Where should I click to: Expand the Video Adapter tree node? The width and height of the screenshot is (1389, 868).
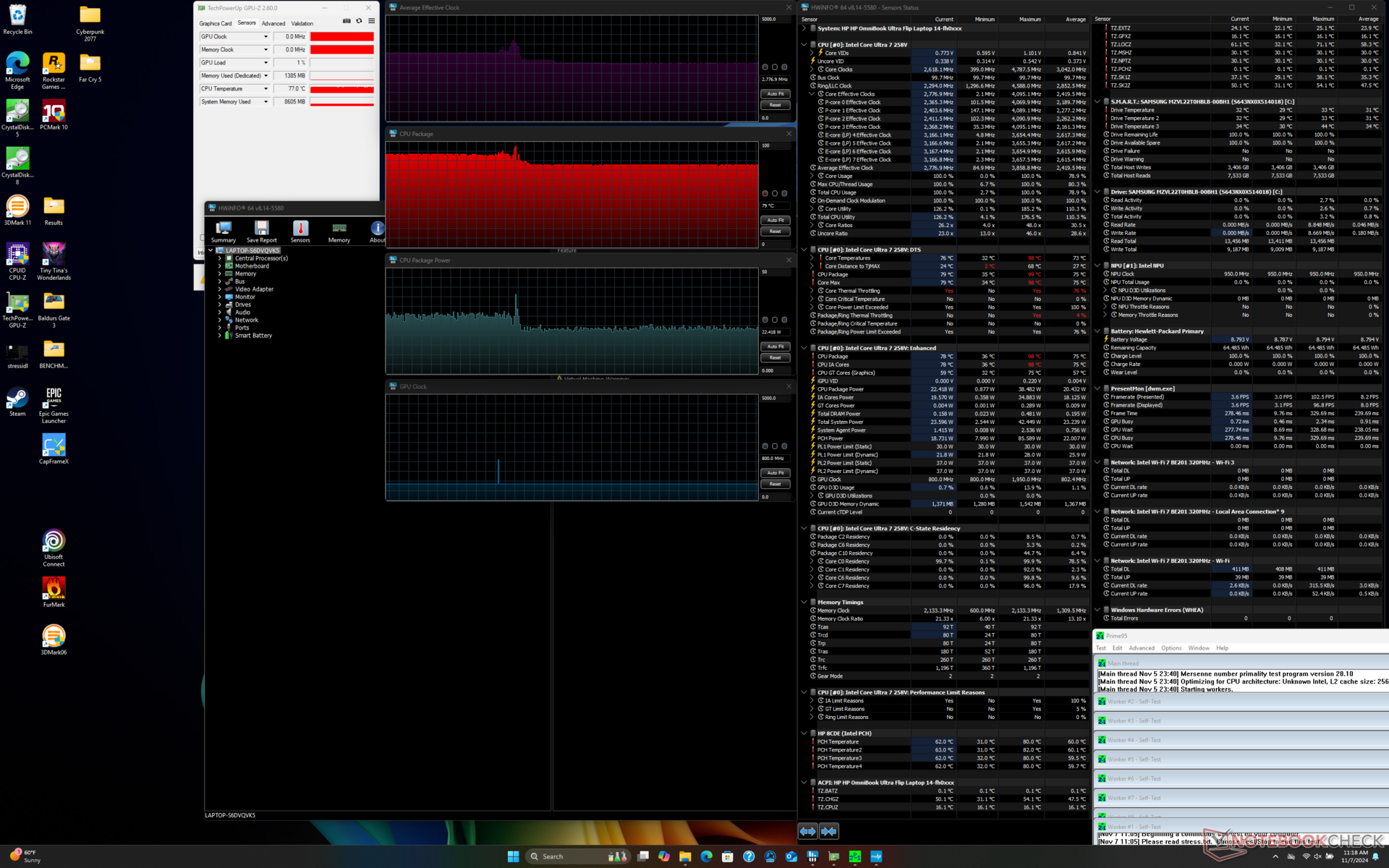click(220, 289)
